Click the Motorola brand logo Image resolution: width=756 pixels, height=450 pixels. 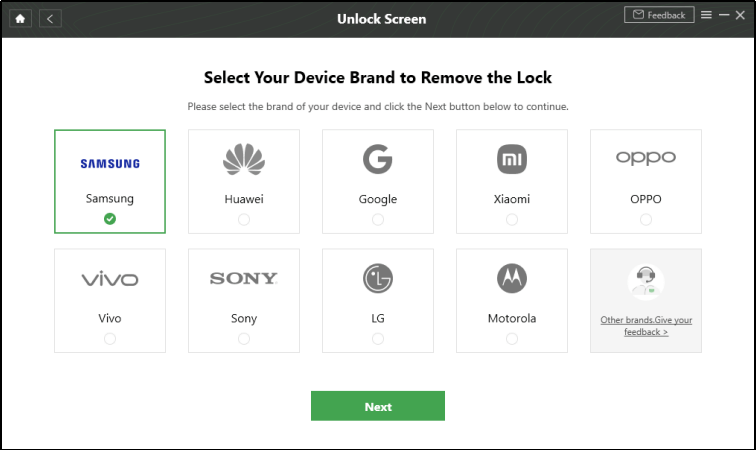512,279
